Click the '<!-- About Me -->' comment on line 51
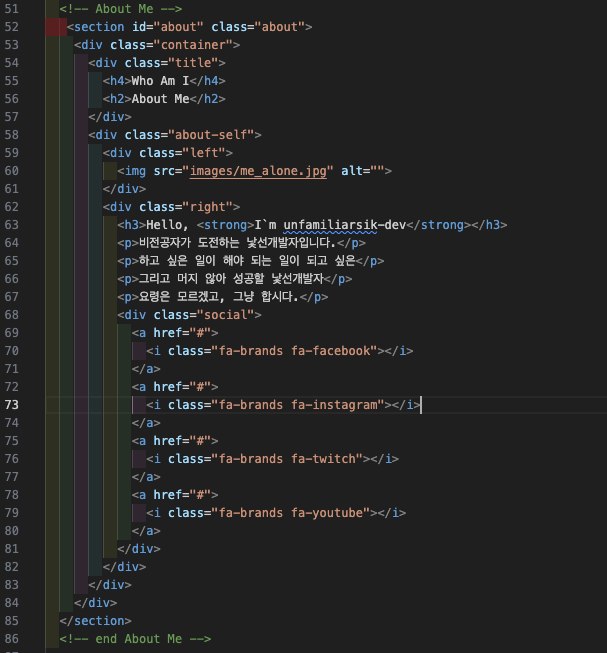The width and height of the screenshot is (607, 653). click(121, 9)
